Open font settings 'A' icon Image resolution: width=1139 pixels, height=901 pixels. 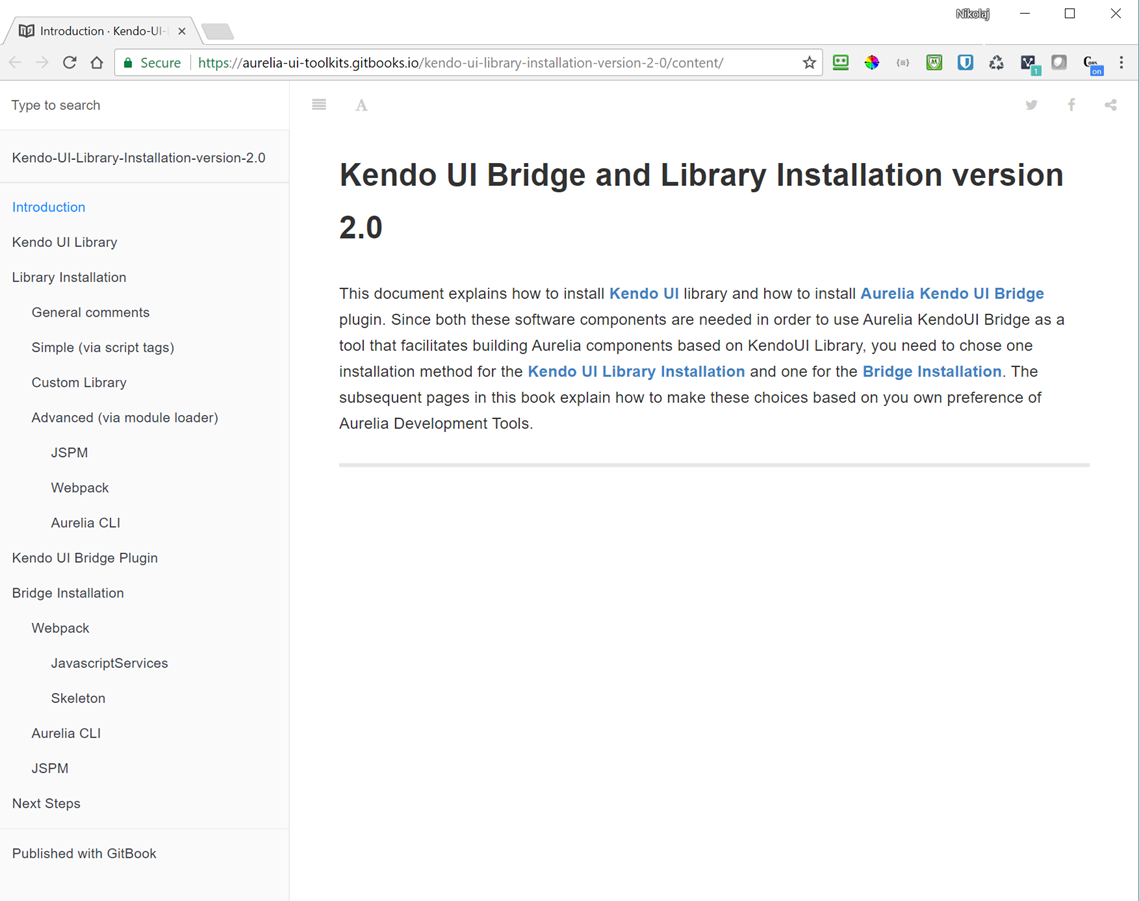(x=362, y=105)
